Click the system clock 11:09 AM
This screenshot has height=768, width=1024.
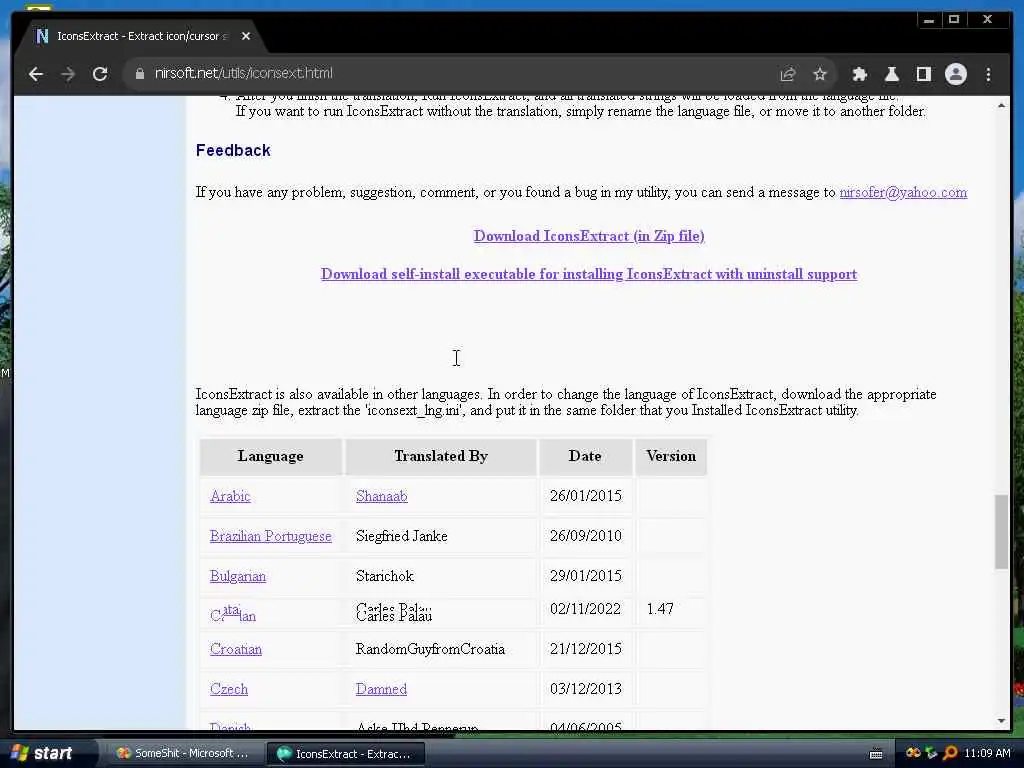987,753
